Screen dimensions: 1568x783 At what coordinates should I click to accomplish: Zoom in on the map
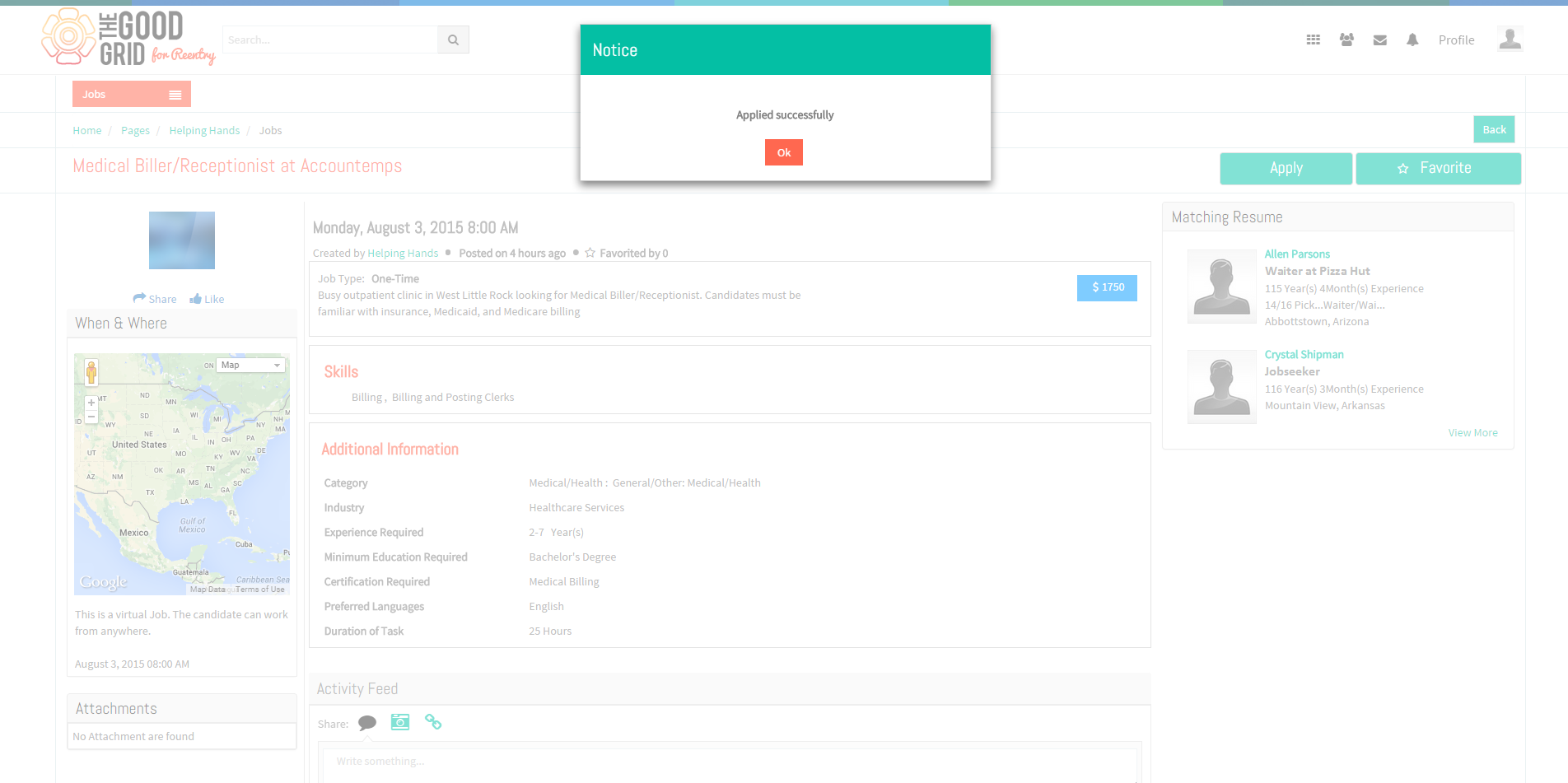pyautogui.click(x=91, y=403)
